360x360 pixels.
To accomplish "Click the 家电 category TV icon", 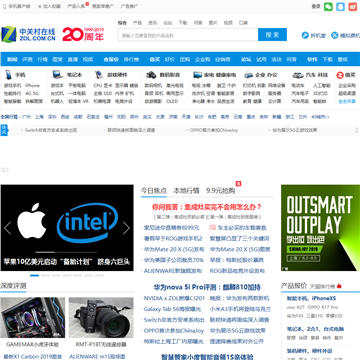I will [x=197, y=75].
